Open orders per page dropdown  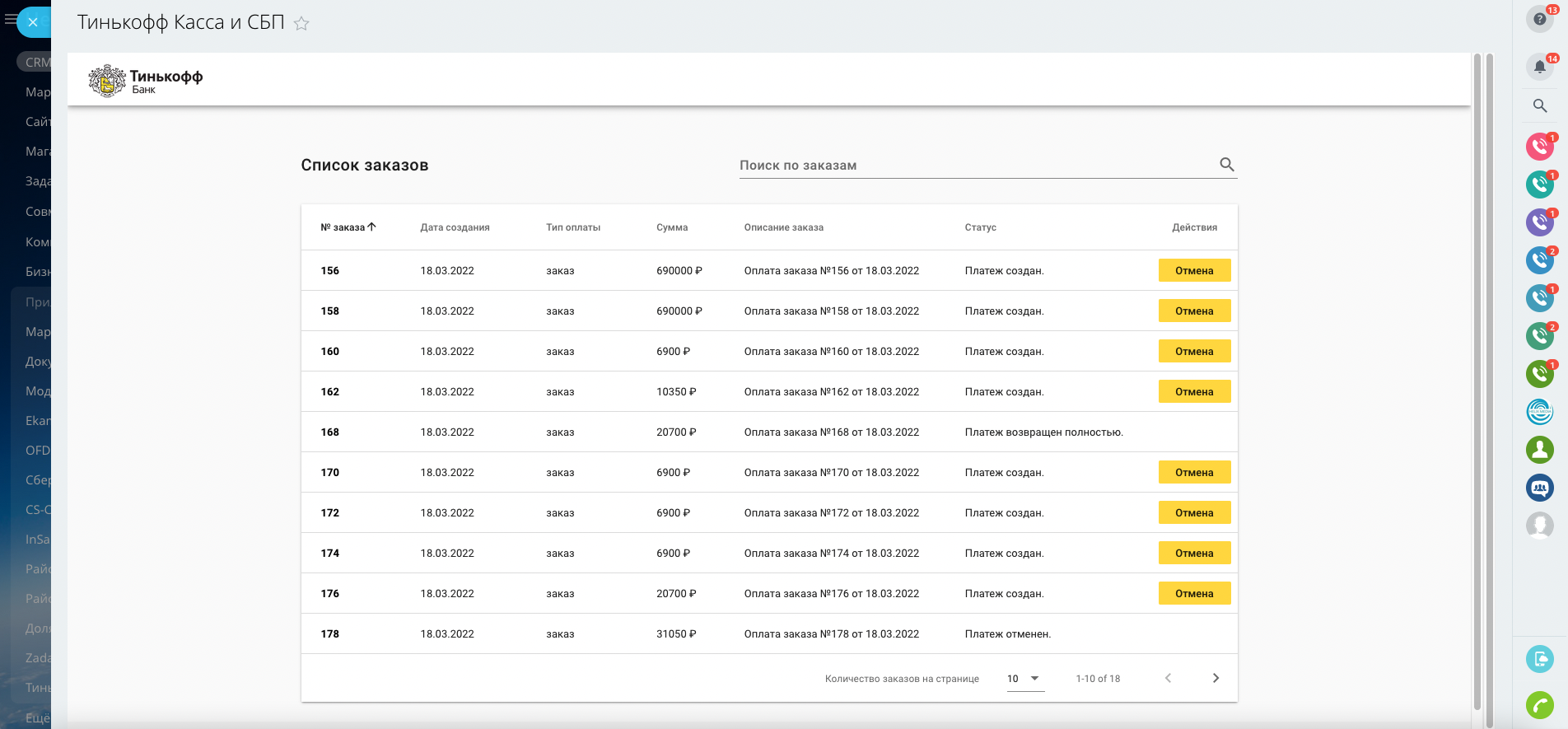pyautogui.click(x=1024, y=679)
